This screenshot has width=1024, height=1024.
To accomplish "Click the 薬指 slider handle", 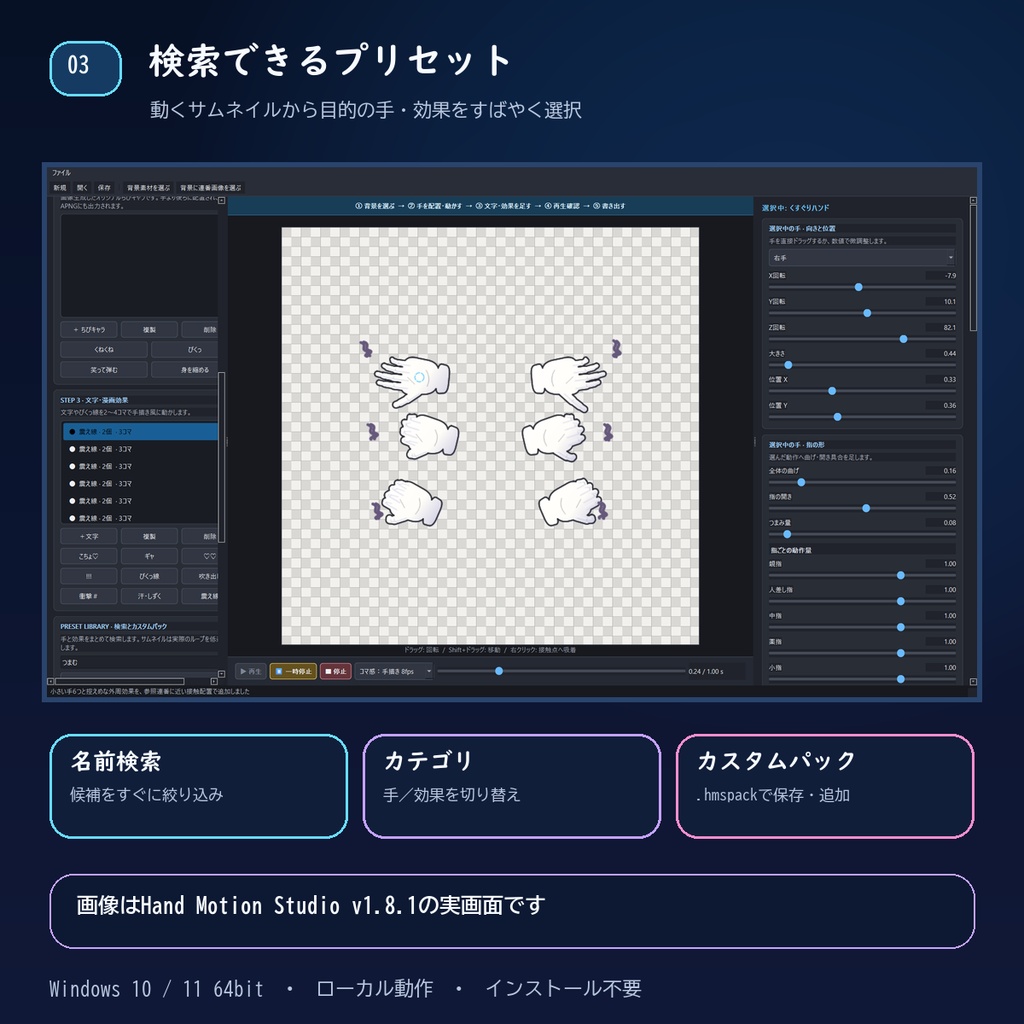I will pyautogui.click(x=901, y=653).
